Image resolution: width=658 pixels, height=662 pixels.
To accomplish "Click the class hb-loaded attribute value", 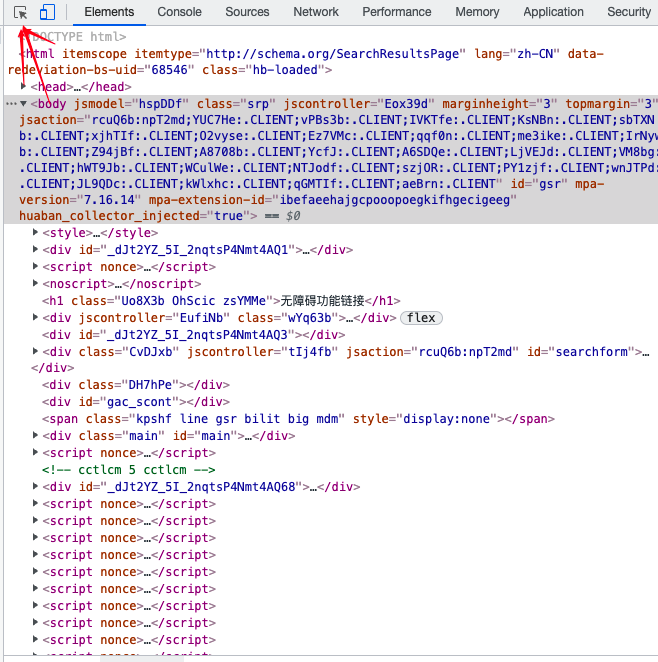I will tap(285, 70).
